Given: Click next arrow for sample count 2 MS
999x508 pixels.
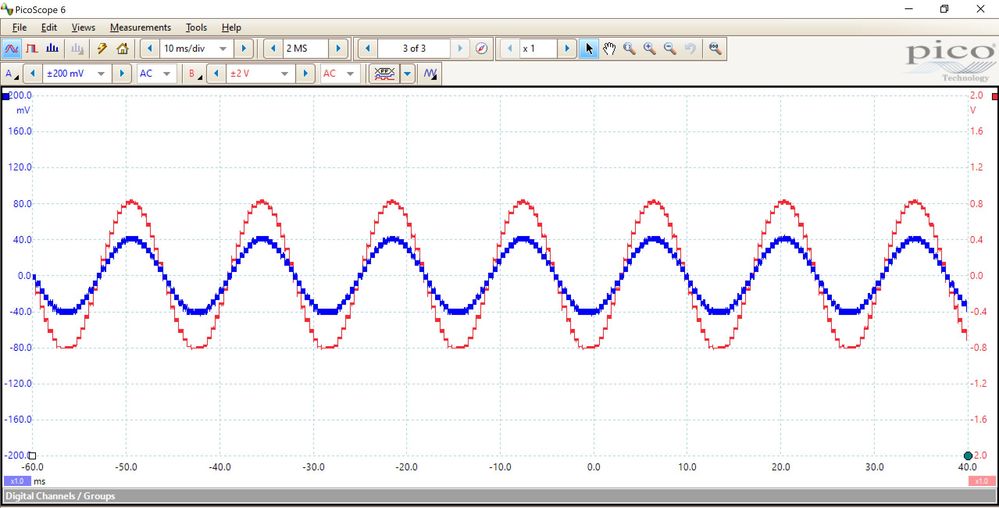Looking at the screenshot, I should pyautogui.click(x=338, y=48).
